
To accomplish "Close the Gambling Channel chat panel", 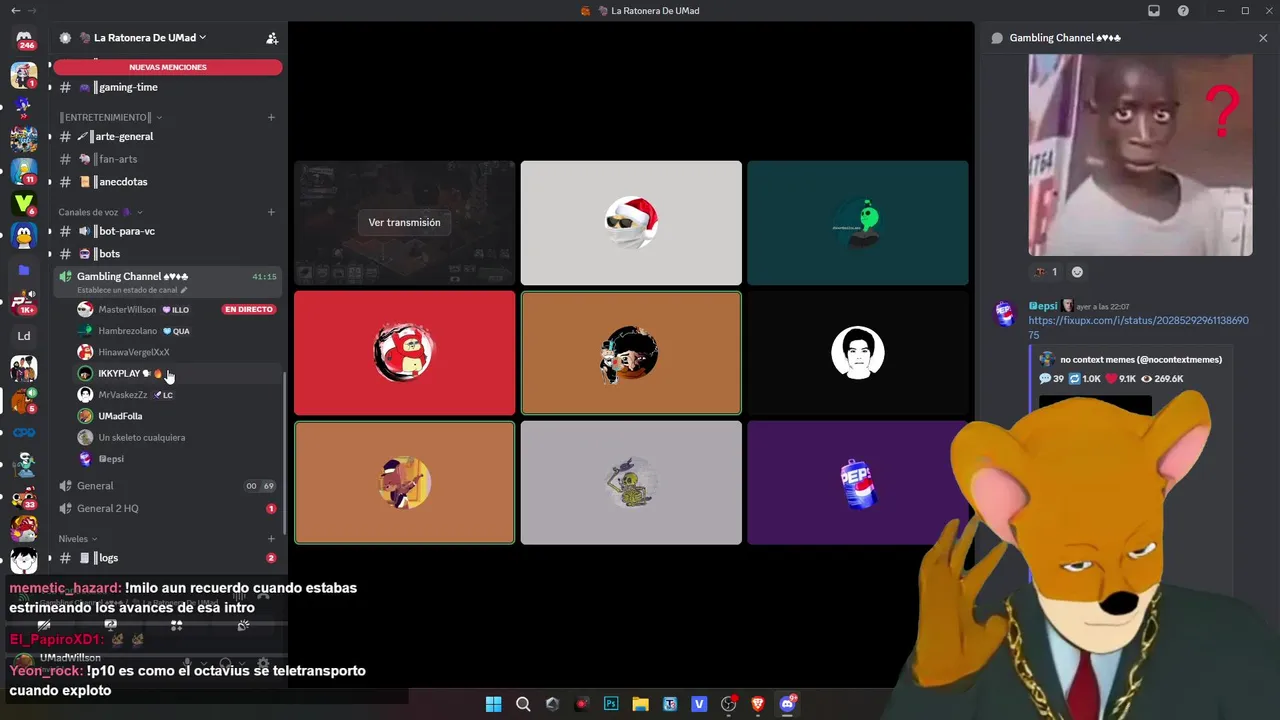I will (x=1263, y=38).
